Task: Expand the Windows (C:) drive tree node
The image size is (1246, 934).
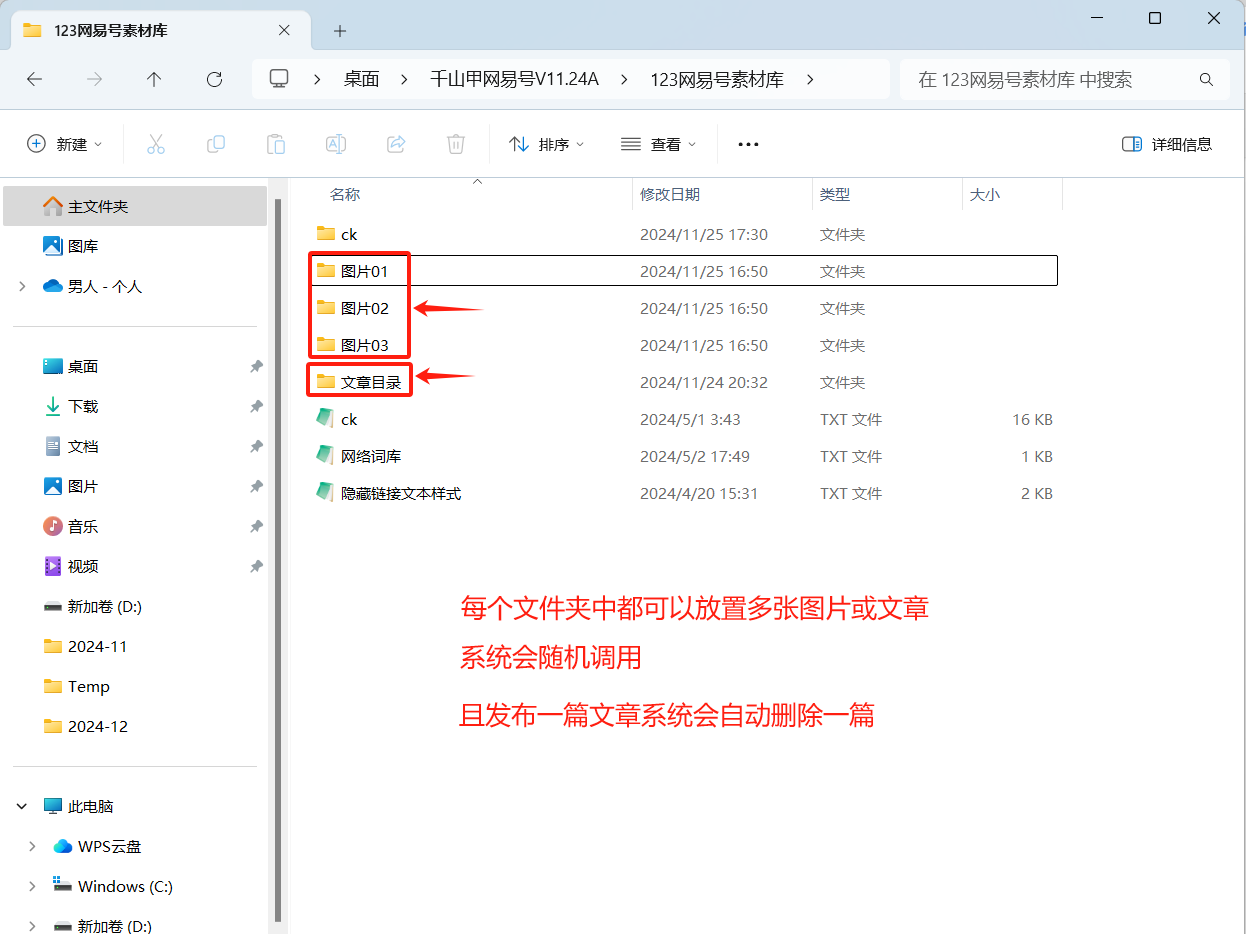Action: (32, 886)
